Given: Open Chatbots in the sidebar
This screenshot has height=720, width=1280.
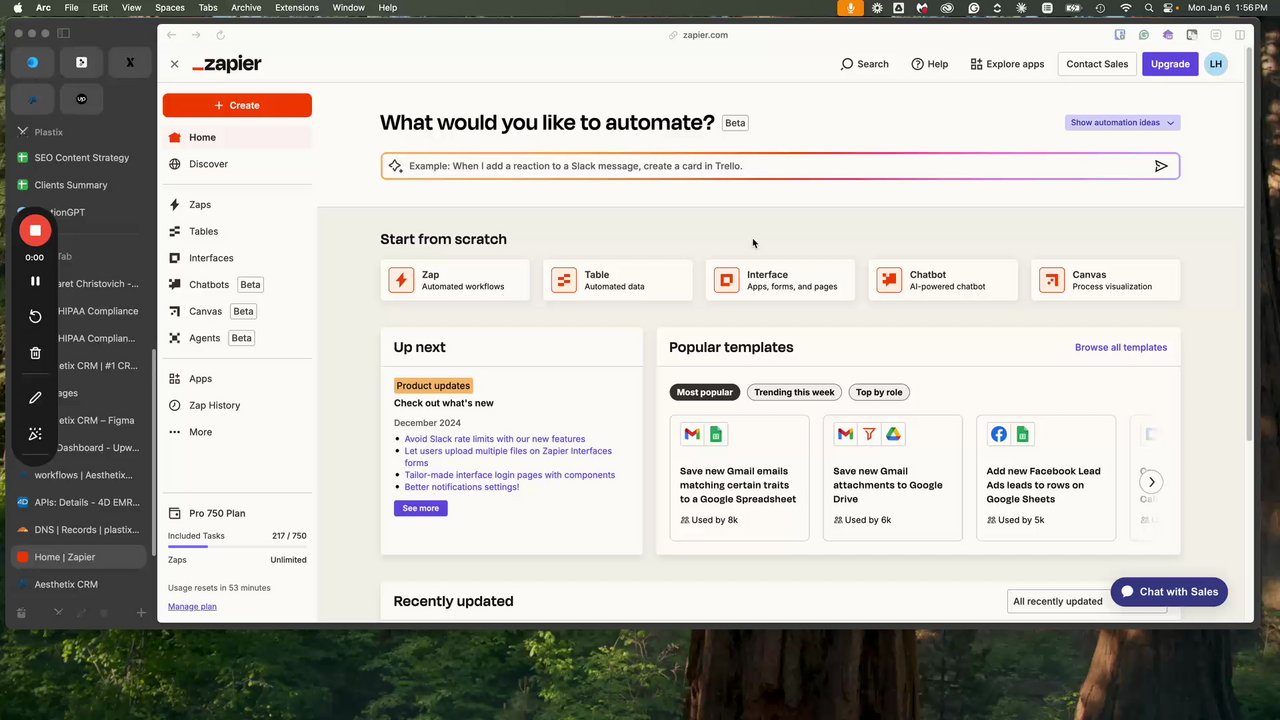Looking at the screenshot, I should click(x=209, y=285).
